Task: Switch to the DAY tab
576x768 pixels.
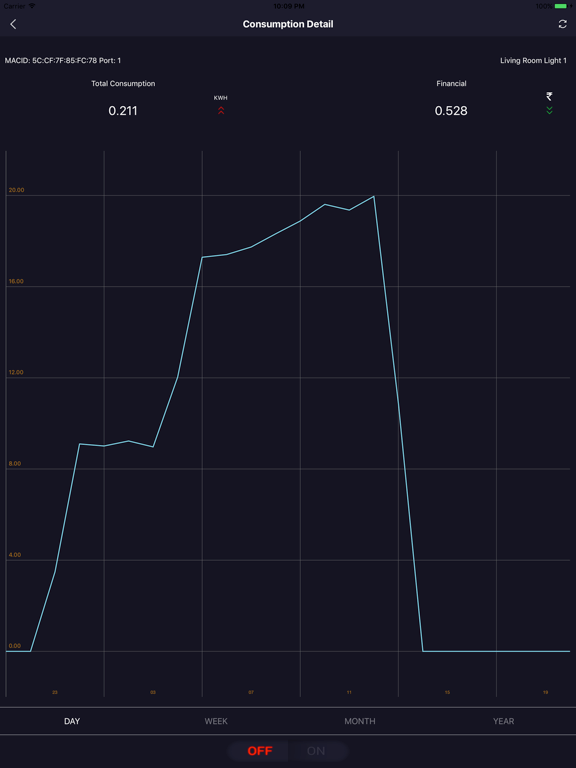Action: (72, 721)
